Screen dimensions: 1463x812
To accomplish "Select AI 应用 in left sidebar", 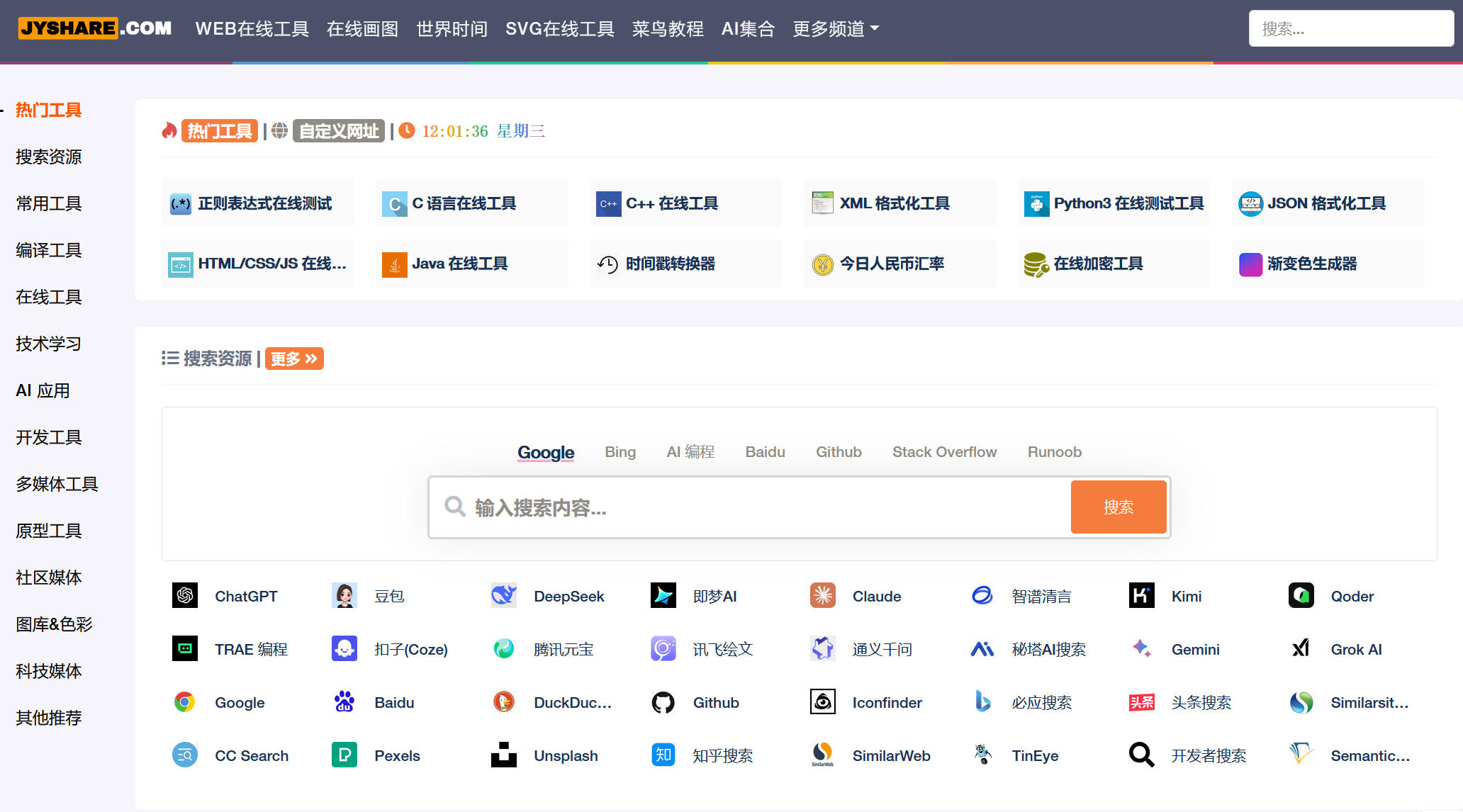I will (43, 390).
